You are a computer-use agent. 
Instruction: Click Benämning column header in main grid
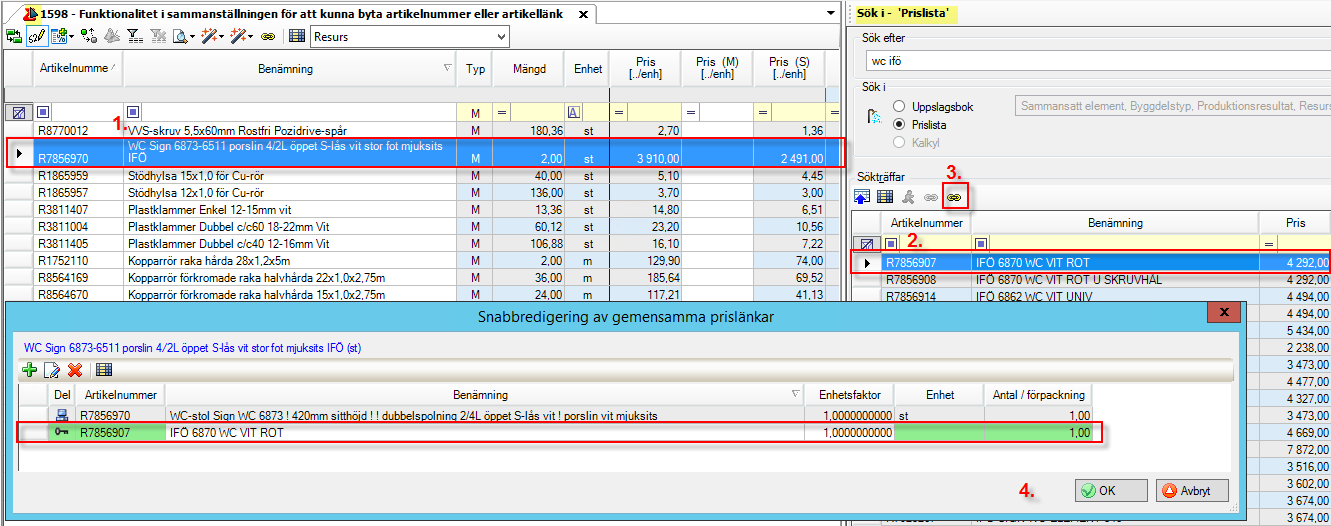[290, 69]
